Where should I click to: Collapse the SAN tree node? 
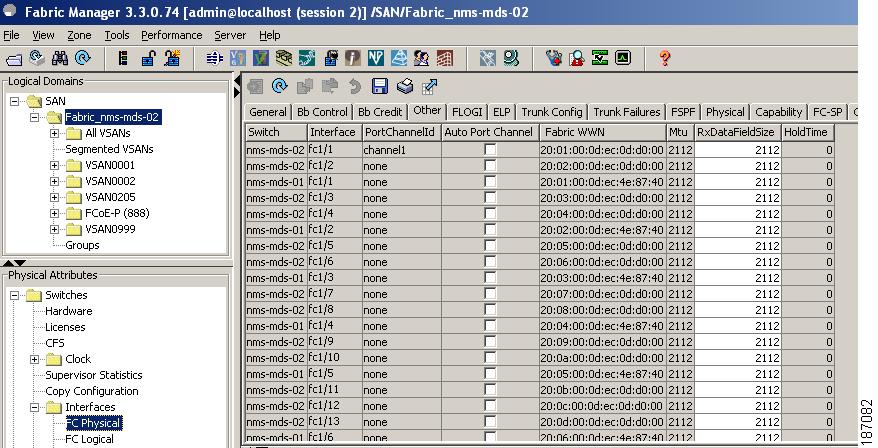(15, 101)
